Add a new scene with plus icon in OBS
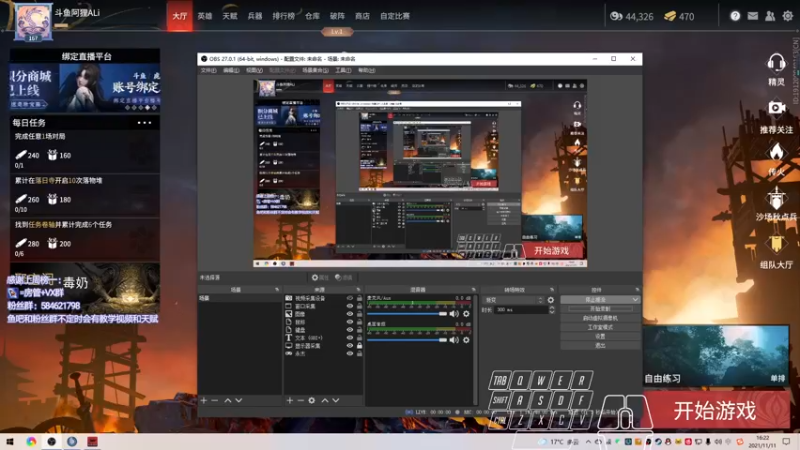 click(x=204, y=401)
